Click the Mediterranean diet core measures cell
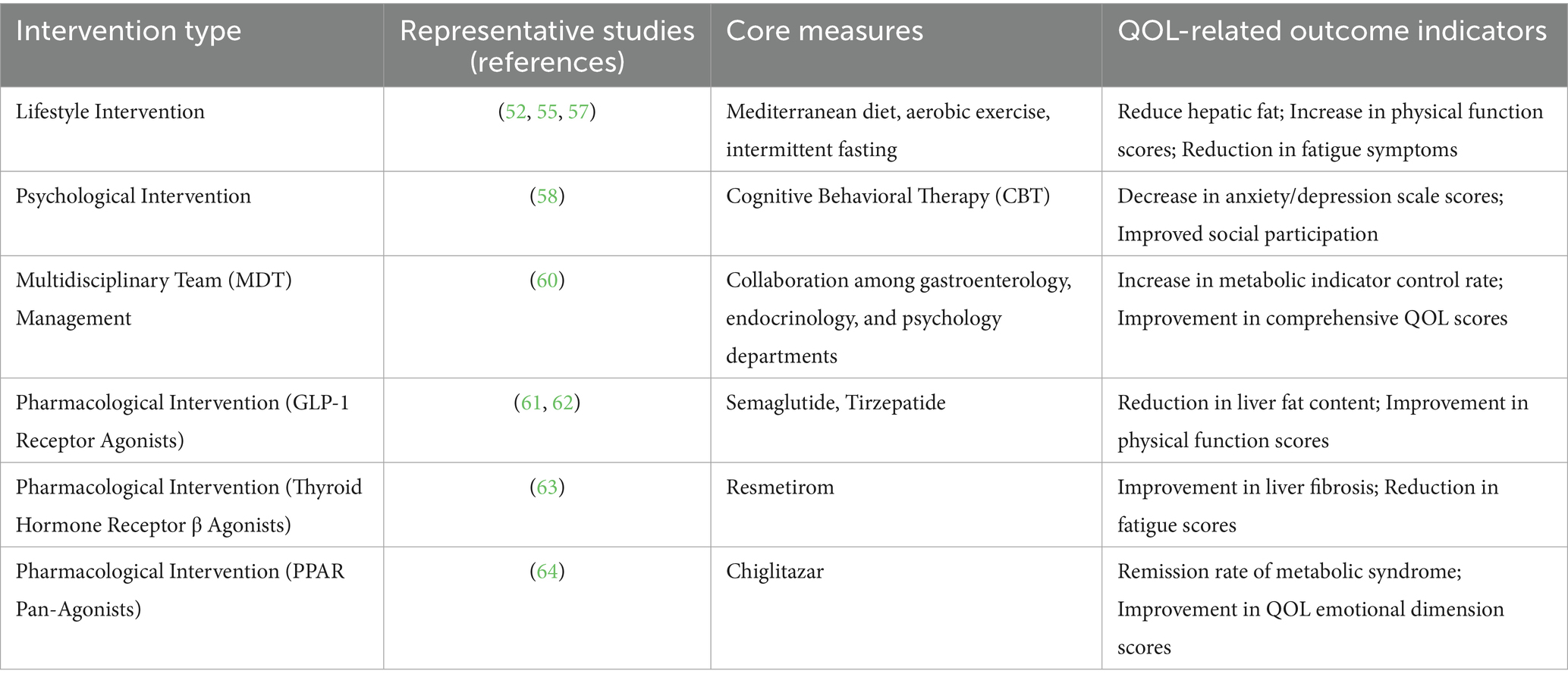Screen dimensions: 1568x683 888,130
